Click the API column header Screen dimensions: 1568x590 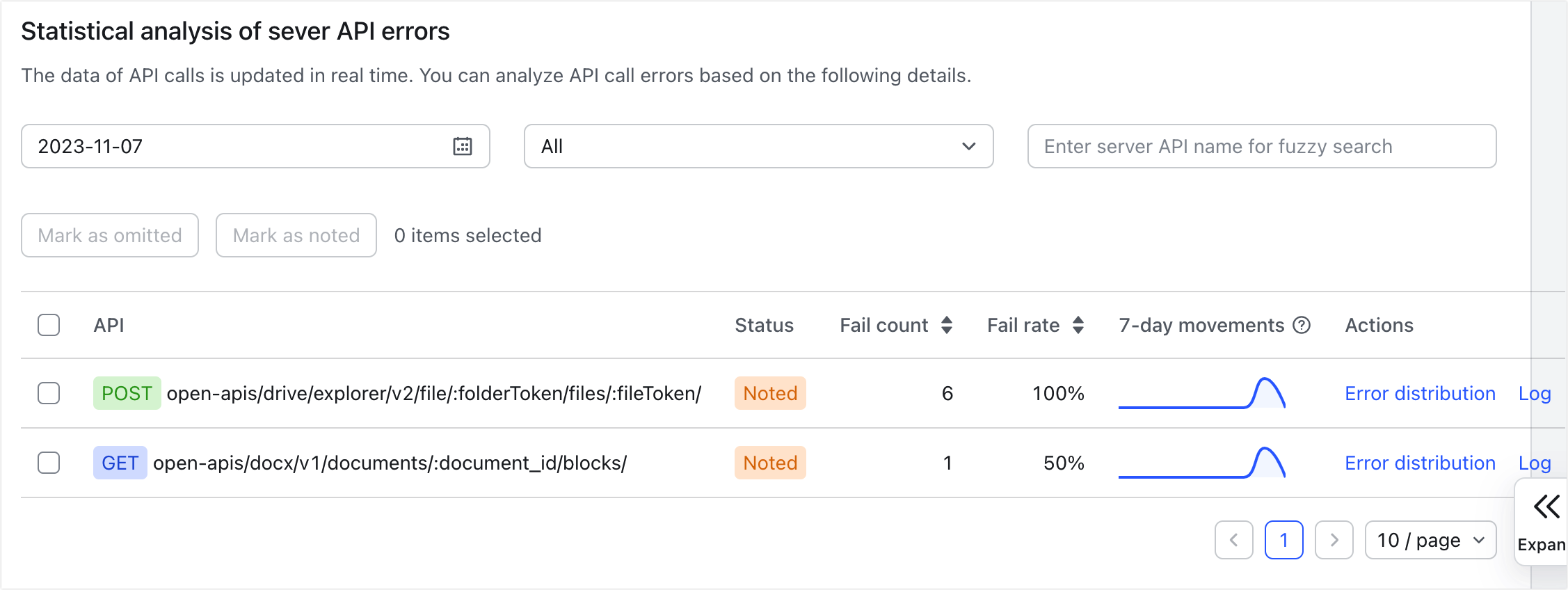109,325
